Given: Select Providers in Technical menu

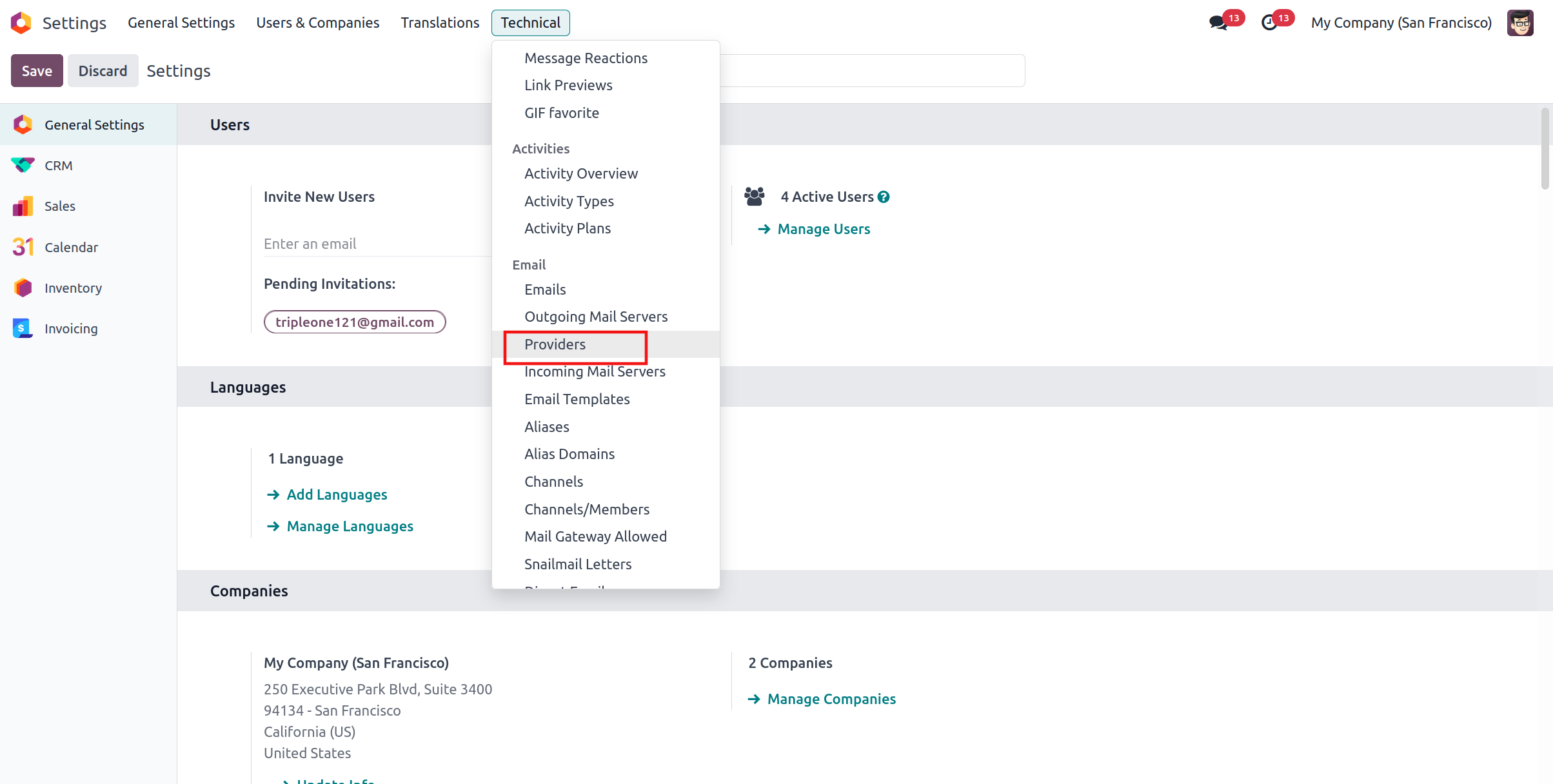Looking at the screenshot, I should (x=555, y=344).
